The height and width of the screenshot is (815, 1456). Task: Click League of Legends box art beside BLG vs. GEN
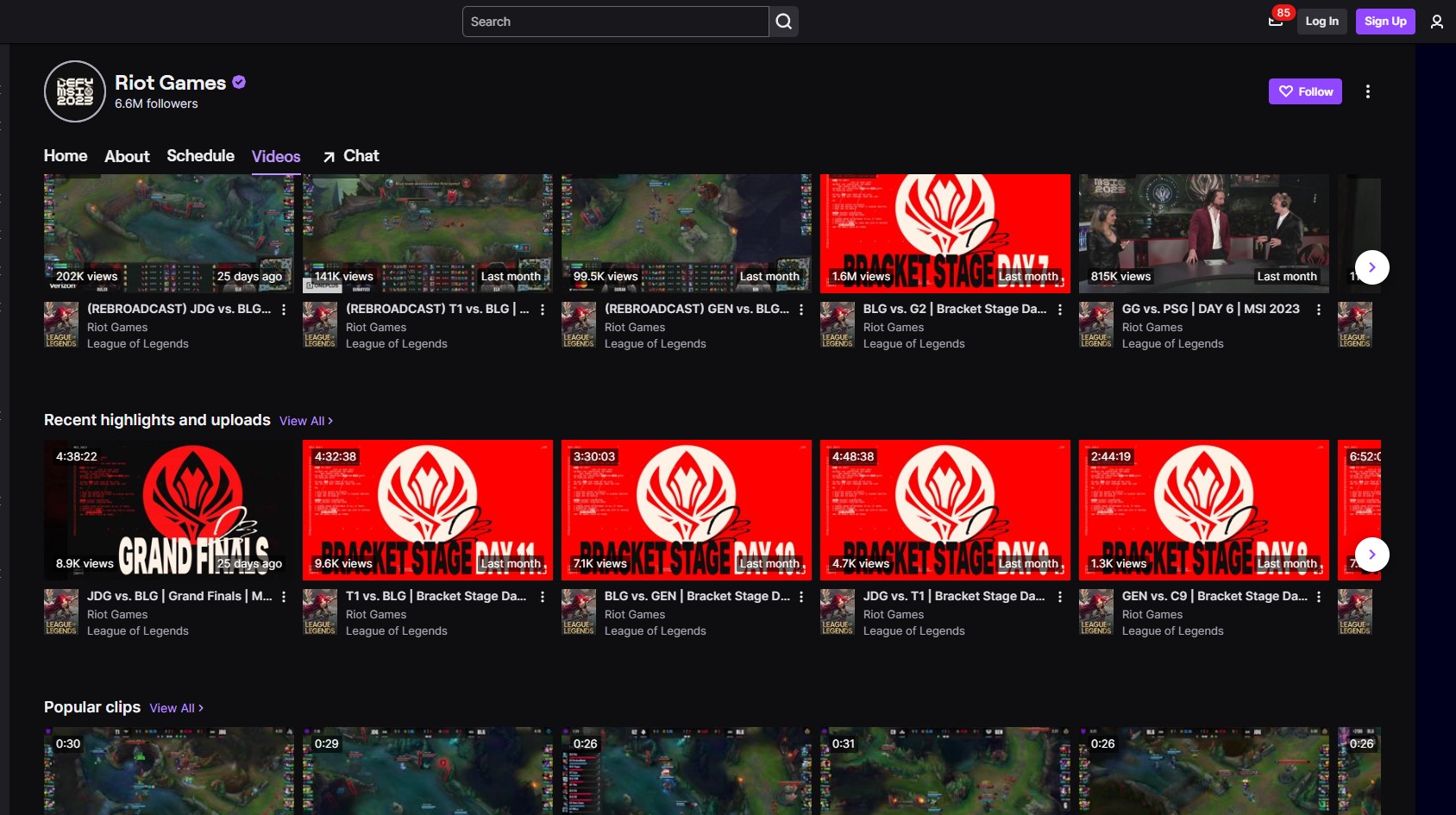pos(579,612)
